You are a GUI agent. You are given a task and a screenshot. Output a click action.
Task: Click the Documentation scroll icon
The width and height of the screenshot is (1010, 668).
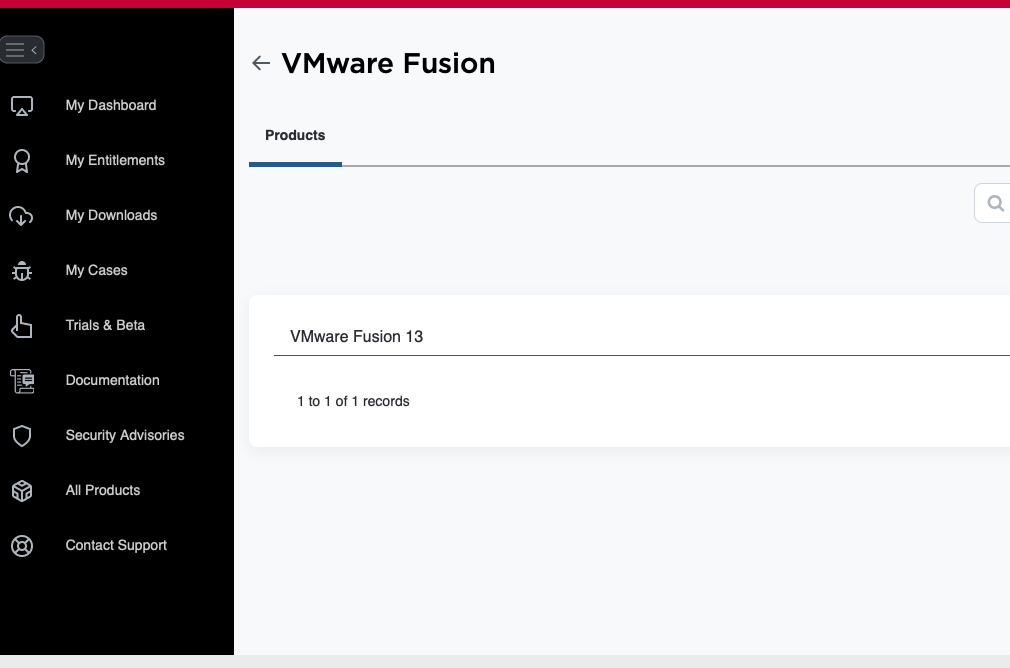[22, 381]
